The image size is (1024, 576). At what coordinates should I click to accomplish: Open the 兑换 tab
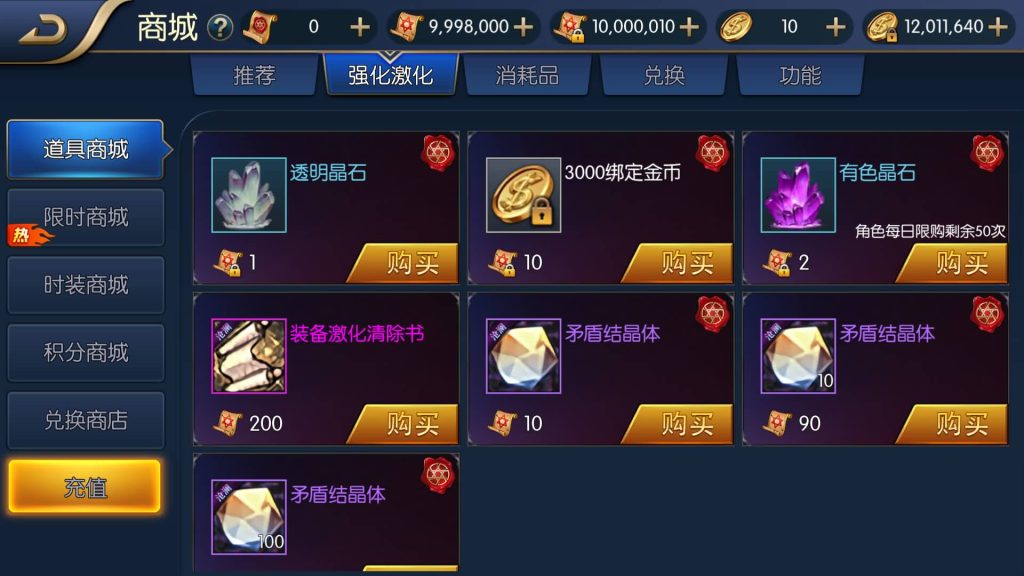(664, 75)
